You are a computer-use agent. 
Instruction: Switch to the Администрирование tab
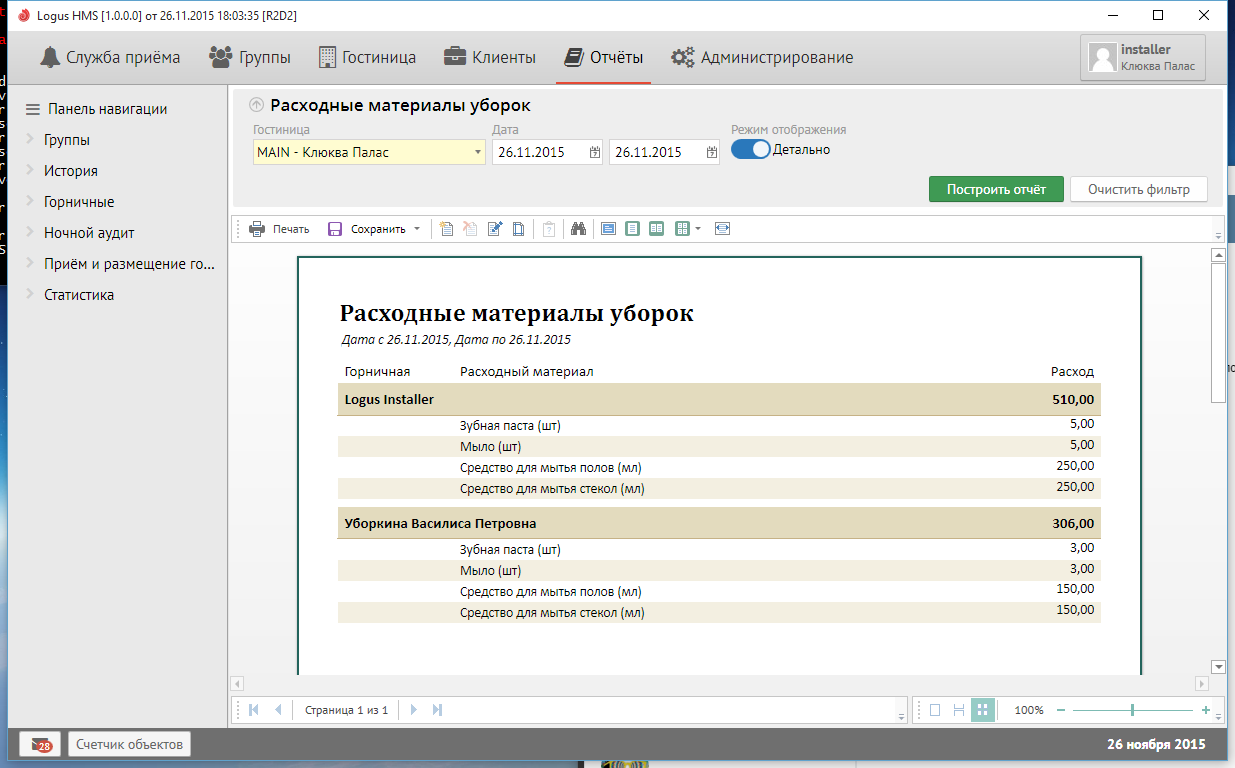tap(762, 58)
